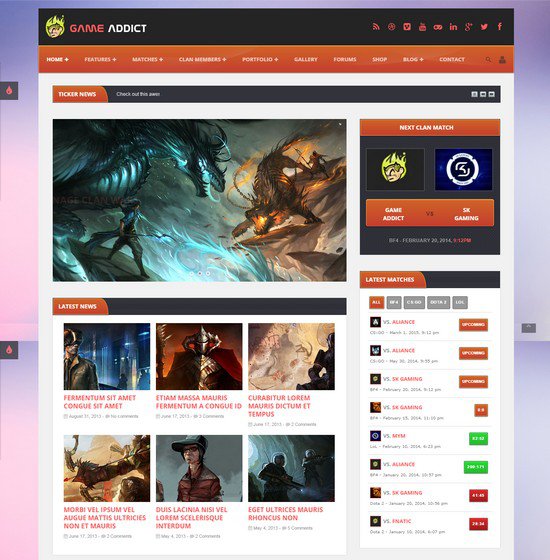This screenshot has height=560, width=550.
Task: Click the user account icon in navbar
Action: click(x=502, y=60)
